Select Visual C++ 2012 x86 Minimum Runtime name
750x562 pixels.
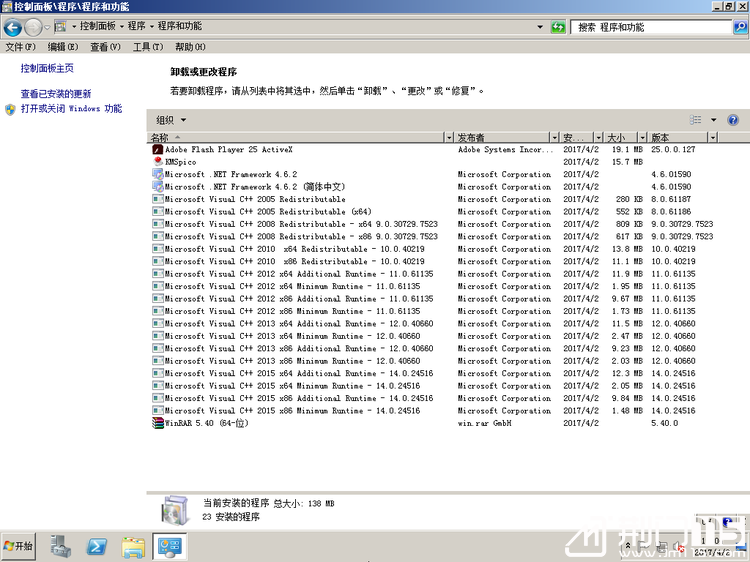point(293,311)
